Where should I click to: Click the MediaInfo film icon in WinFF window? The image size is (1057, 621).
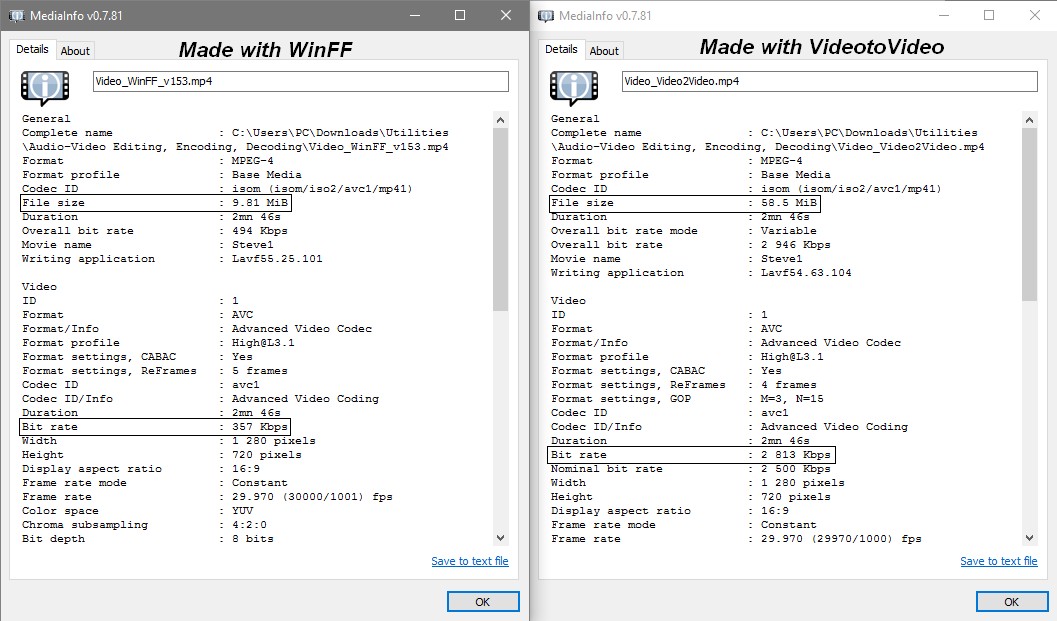[45, 88]
